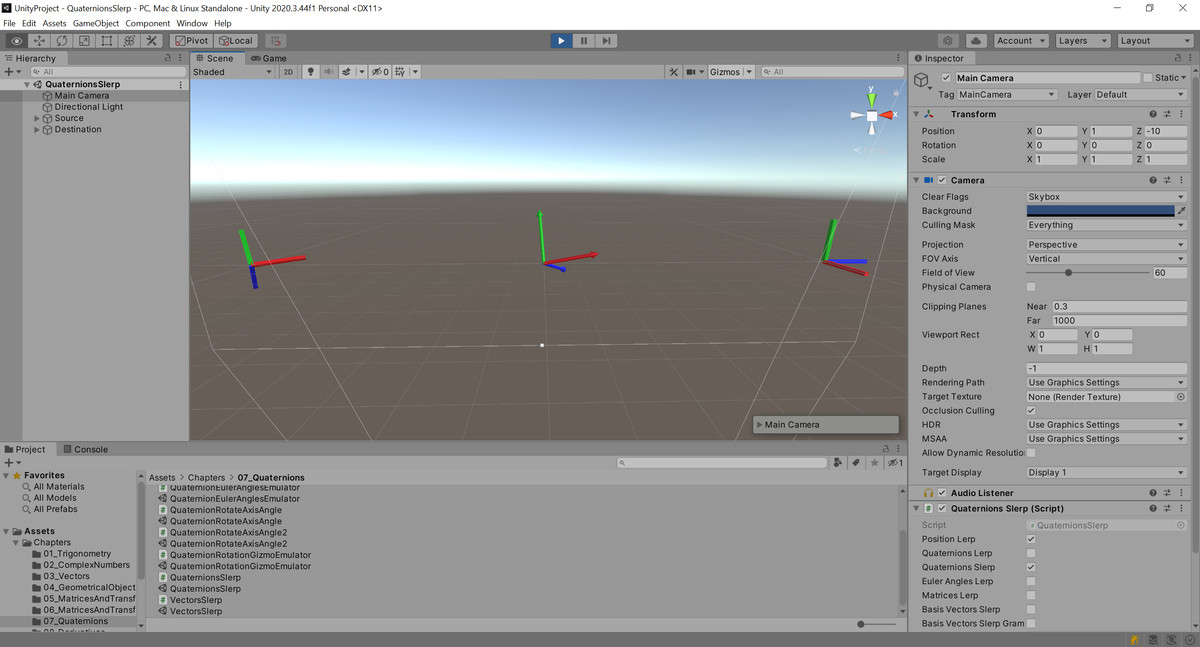Select the Move tool
1200x647 pixels.
click(39, 41)
